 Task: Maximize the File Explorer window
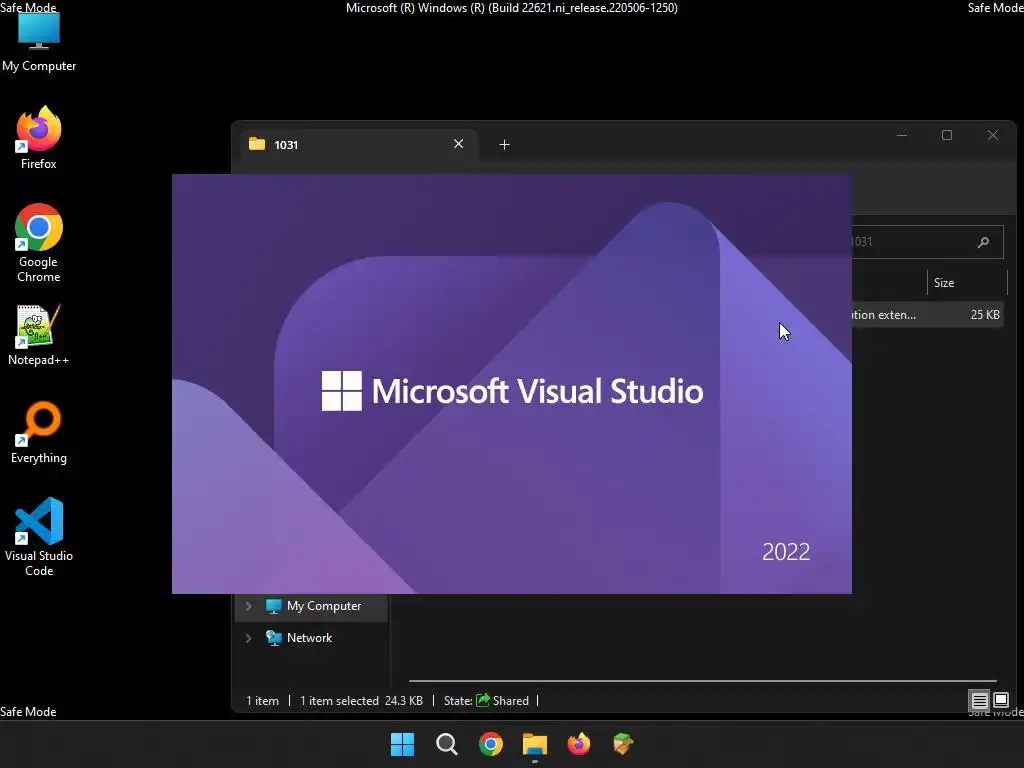coord(947,135)
